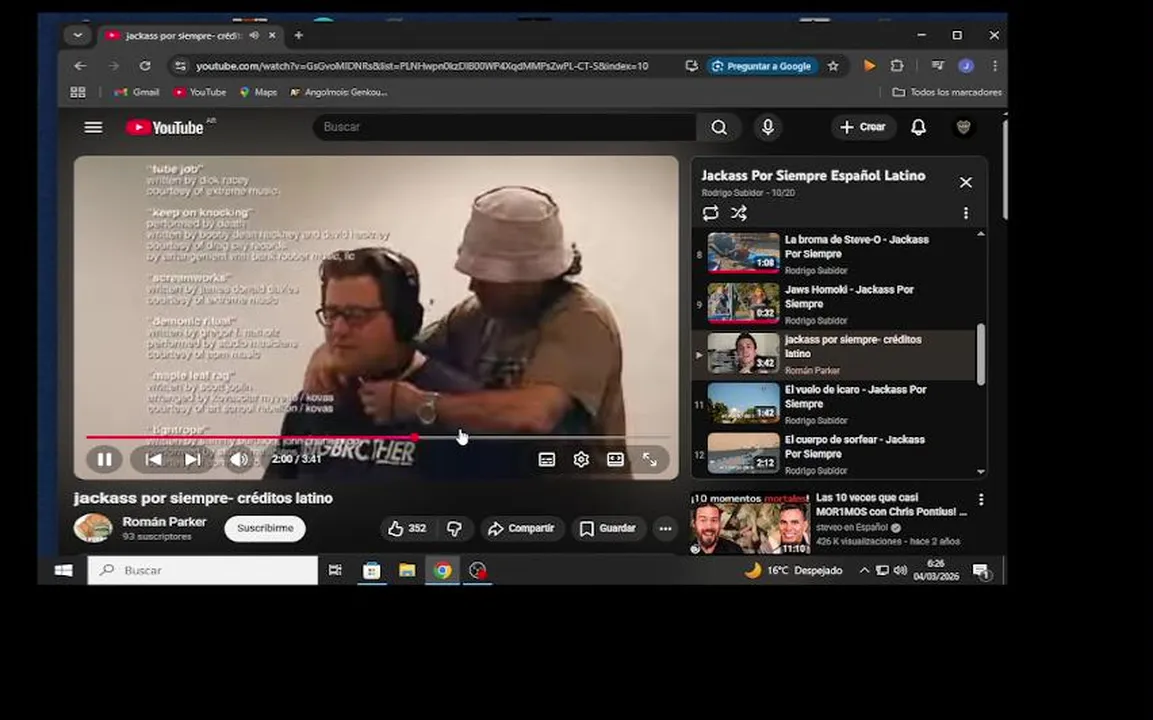Open the 'Angolmois: Genkou...' bookmark
1153x720 pixels.
coord(338,92)
